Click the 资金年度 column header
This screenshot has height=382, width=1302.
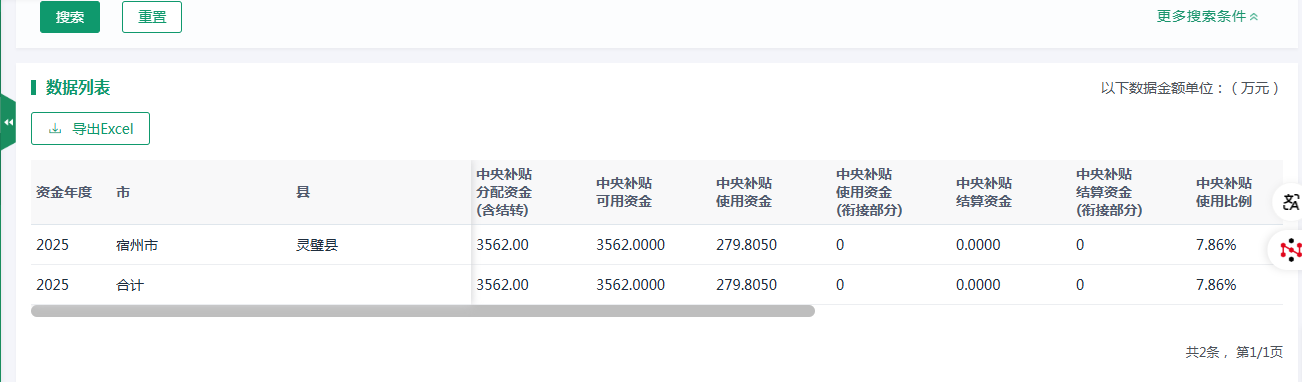click(64, 192)
